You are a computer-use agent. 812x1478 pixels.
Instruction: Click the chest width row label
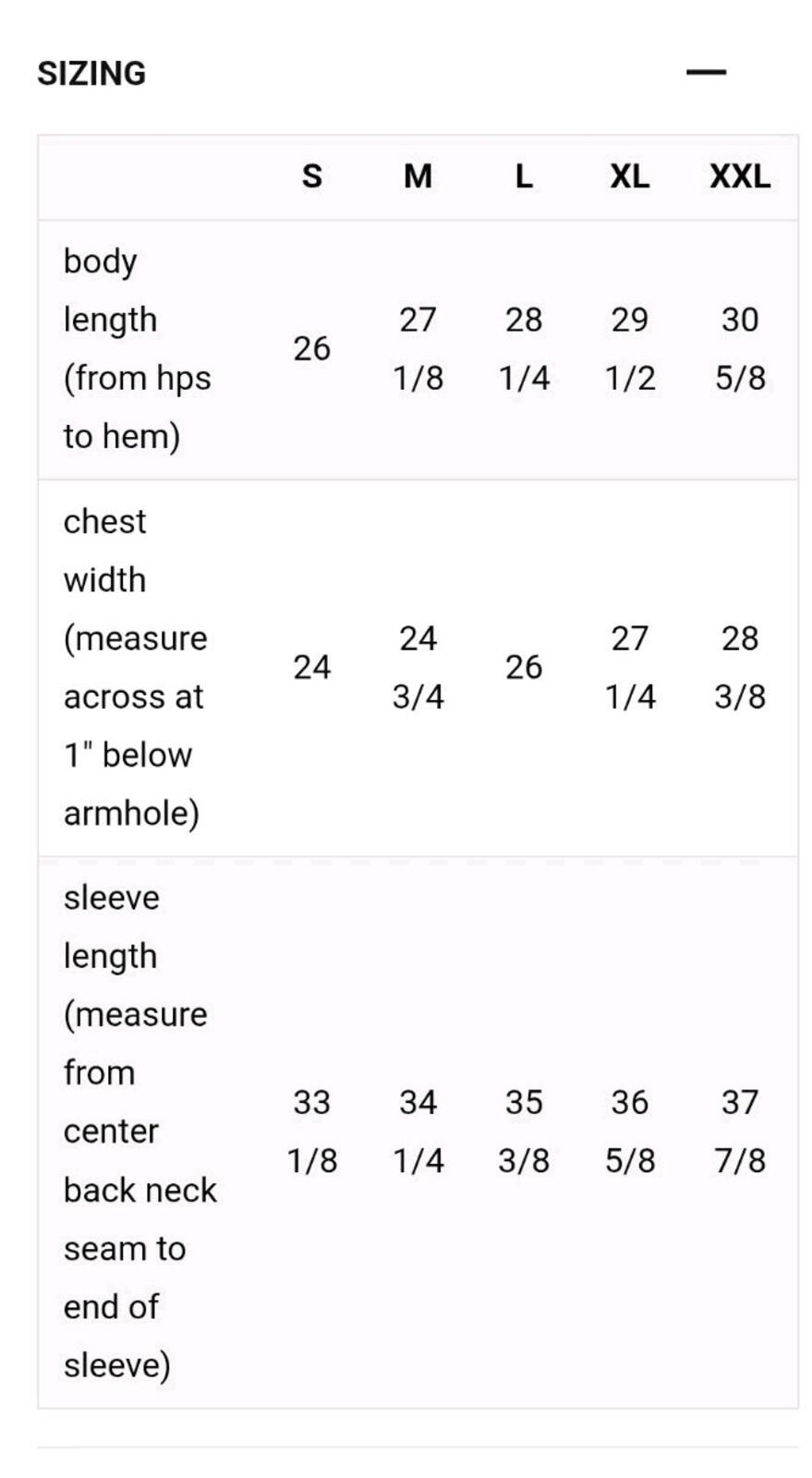pyautogui.click(x=136, y=667)
